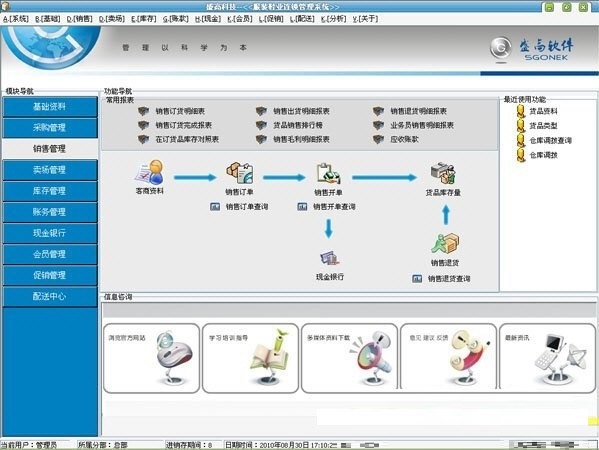Click the 销售订单查询 query icon
599x450 pixels.
(215, 207)
